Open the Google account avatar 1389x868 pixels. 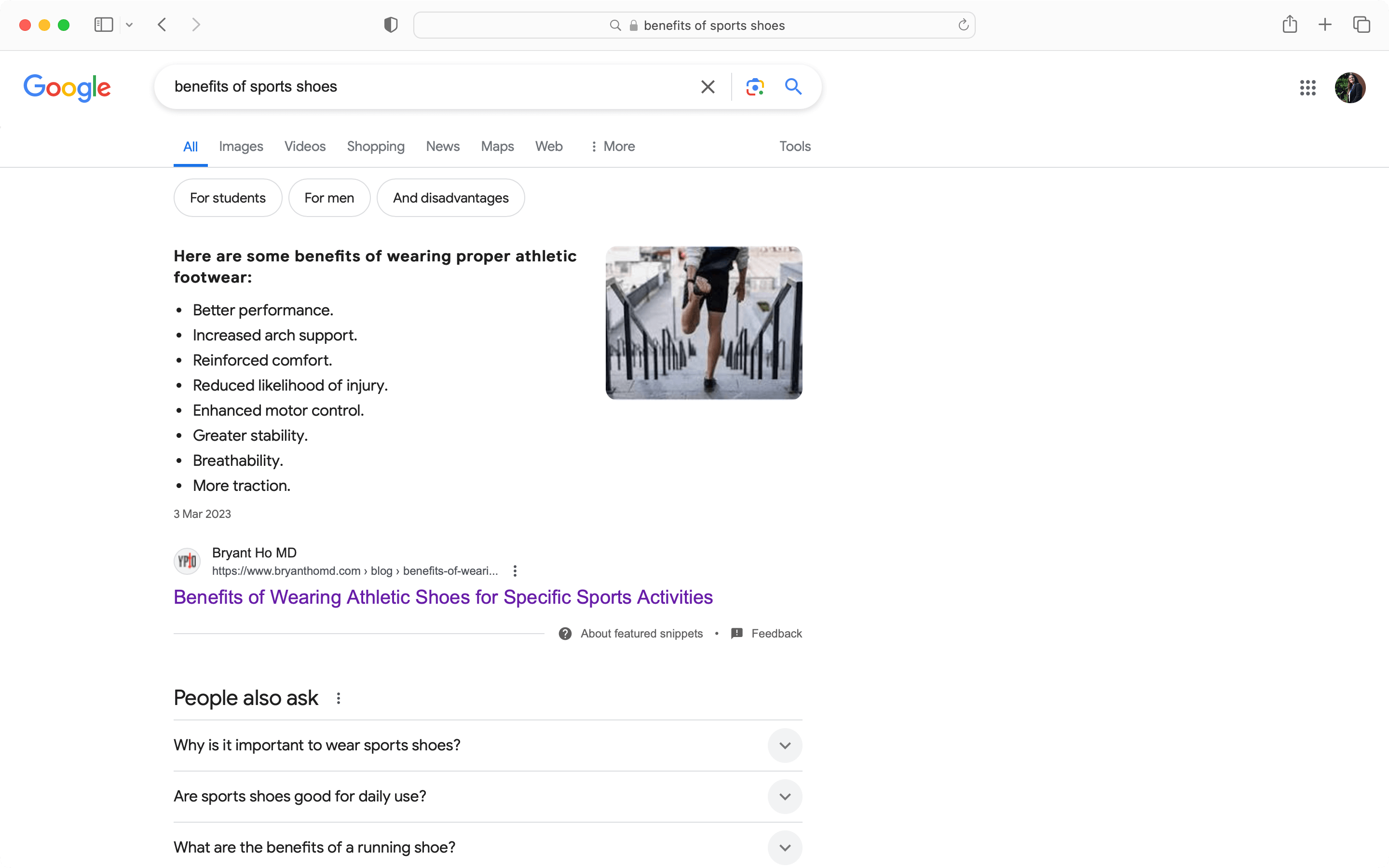click(x=1350, y=87)
